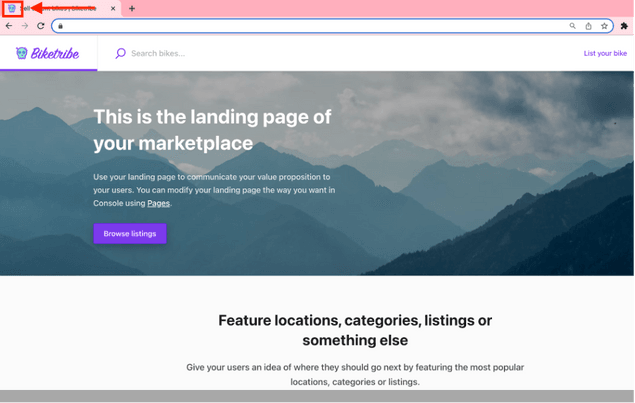Click the Biketribe logo in header
Screen dimensions: 635x403
(48, 53)
